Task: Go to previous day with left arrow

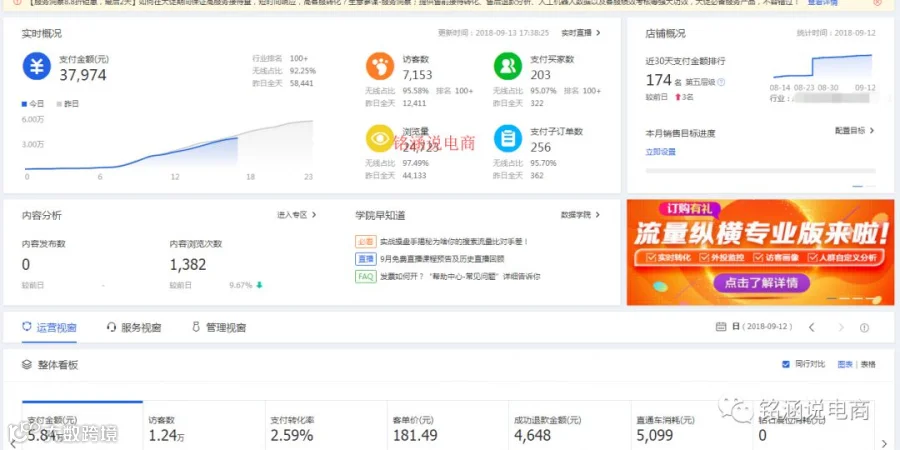Action: click(x=812, y=328)
